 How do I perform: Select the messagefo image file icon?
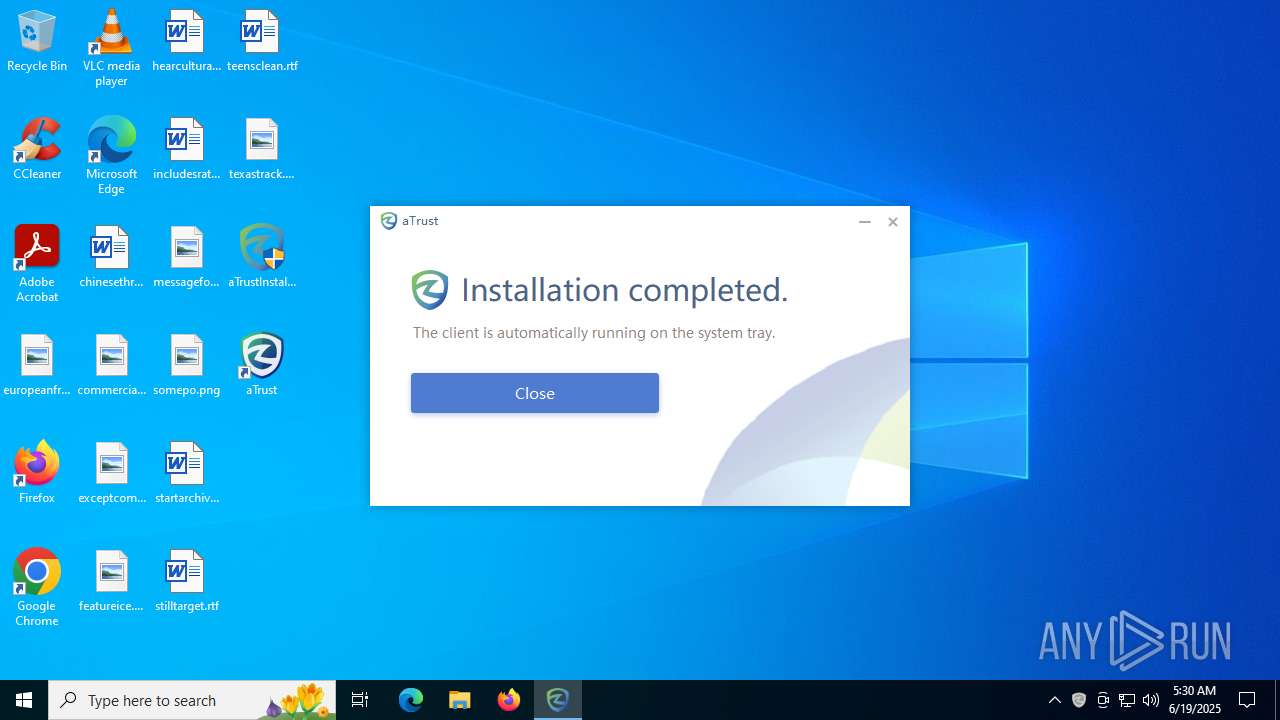tap(186, 258)
